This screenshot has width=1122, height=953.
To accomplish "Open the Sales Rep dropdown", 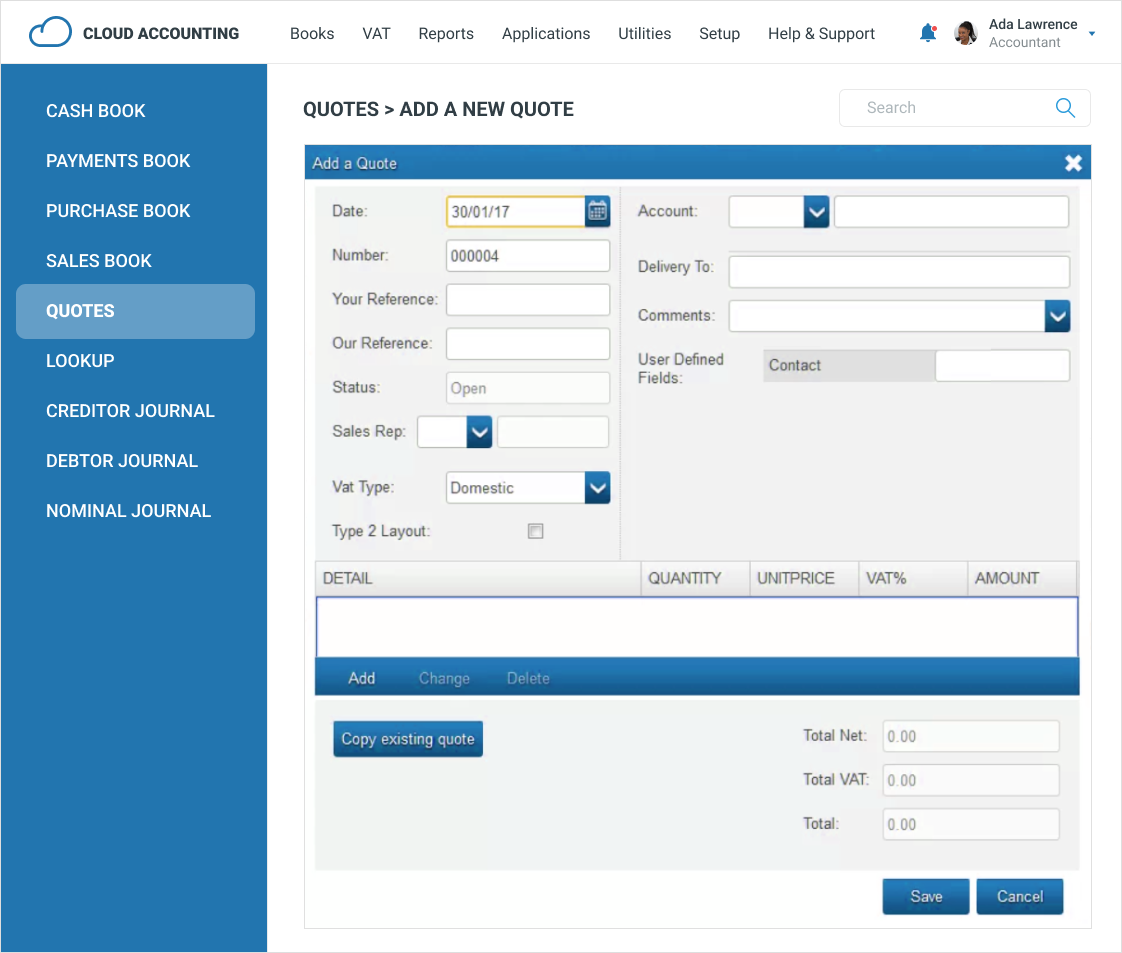I will [480, 432].
